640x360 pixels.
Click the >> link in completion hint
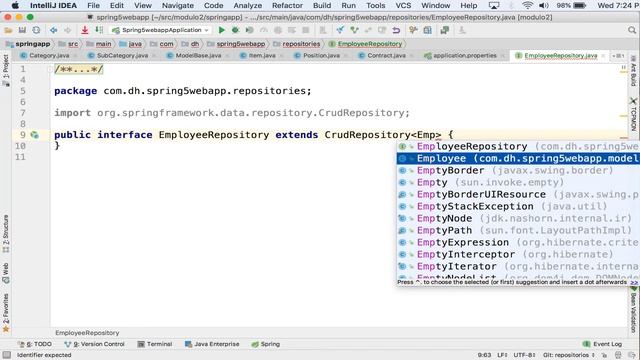point(634,282)
